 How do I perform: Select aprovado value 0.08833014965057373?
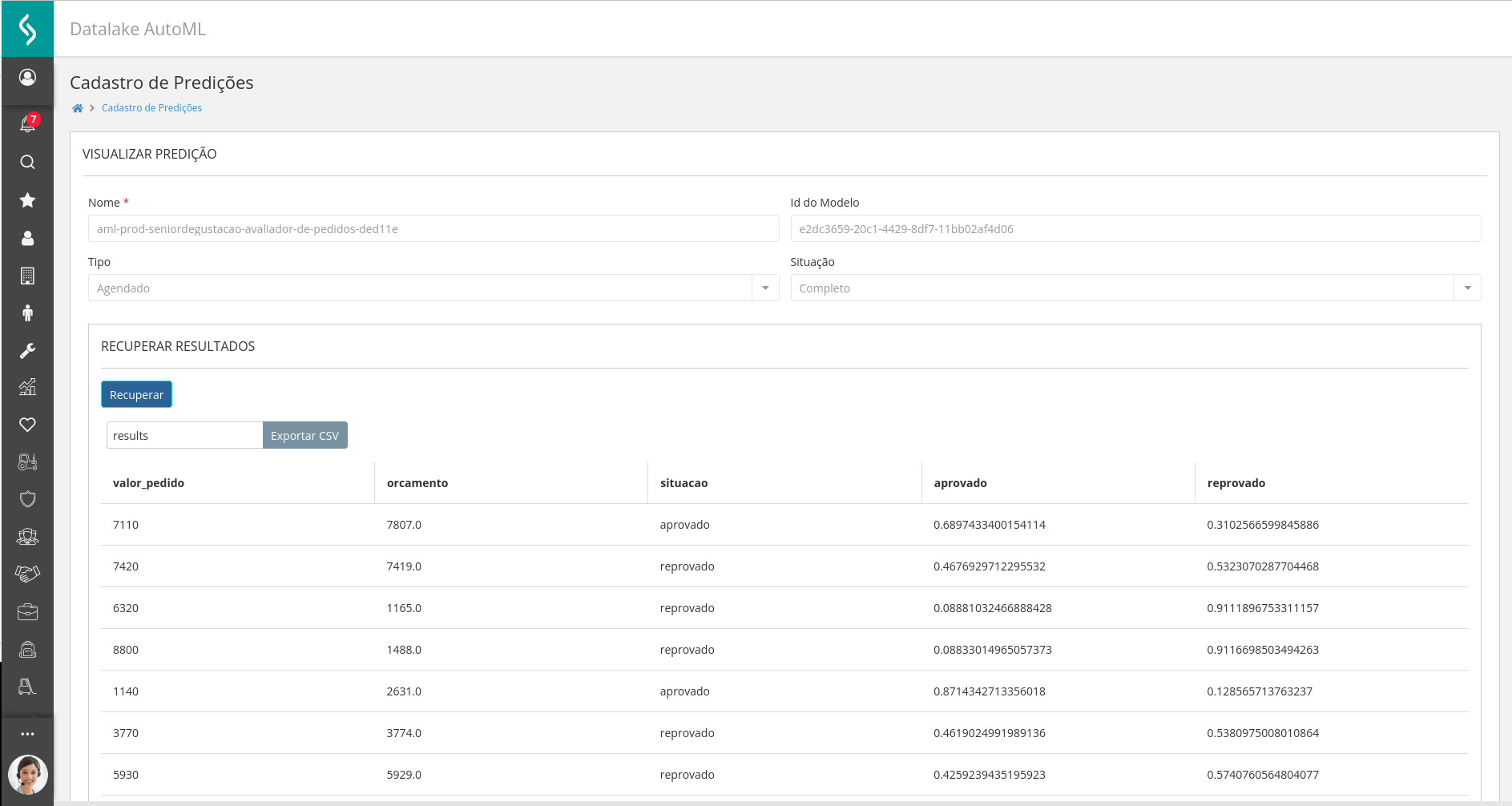pos(993,650)
